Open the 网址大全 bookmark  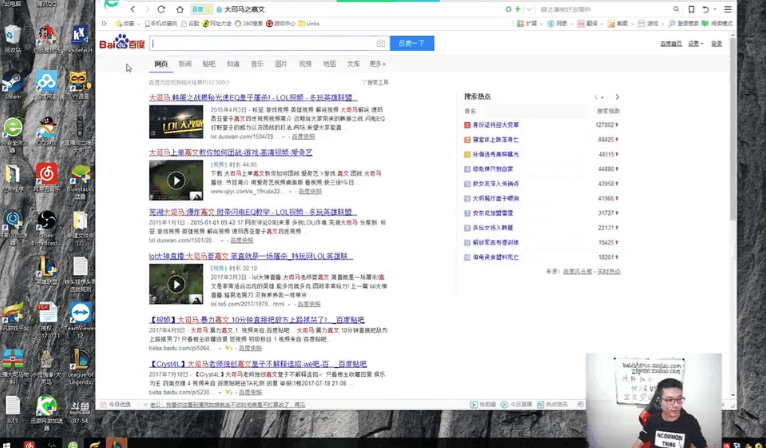(217, 23)
